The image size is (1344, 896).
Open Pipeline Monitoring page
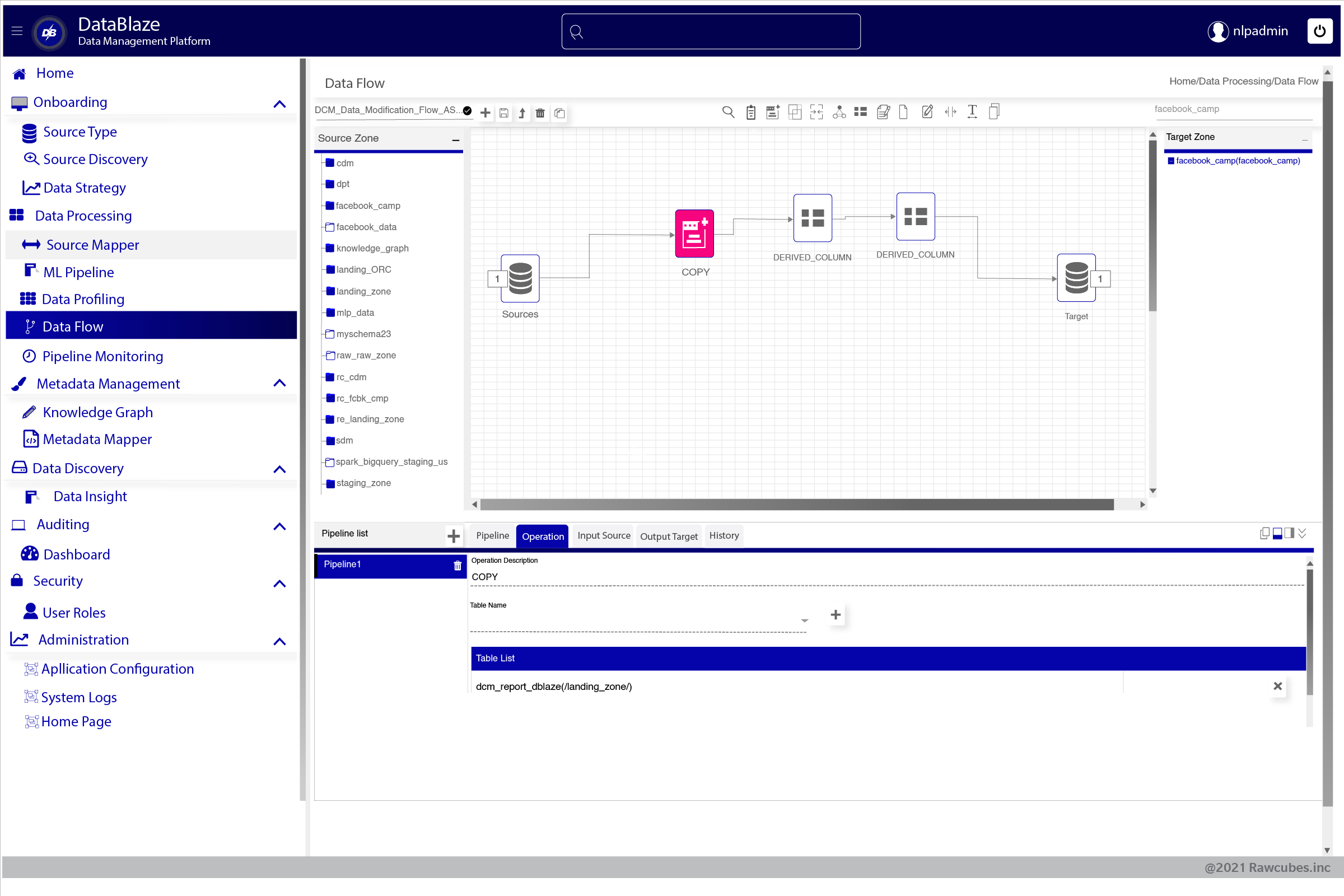[x=103, y=356]
